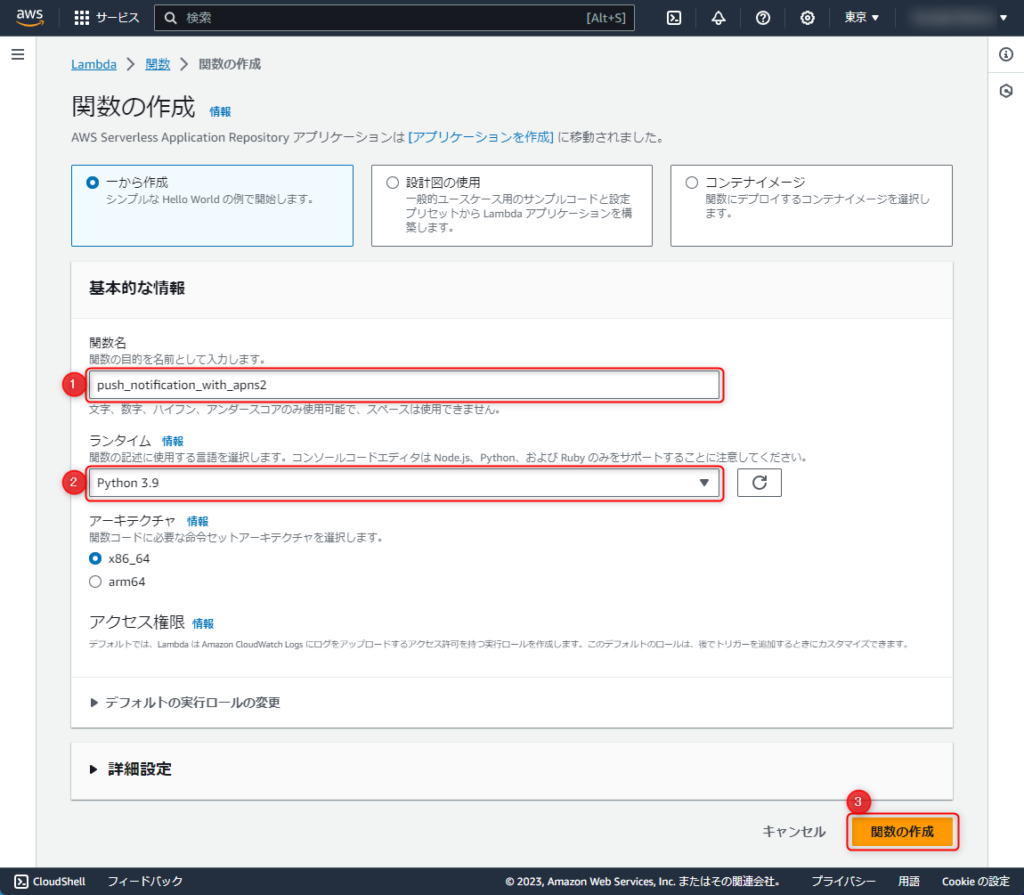
Task: Expand the 詳細設定 section
Action: (131, 769)
